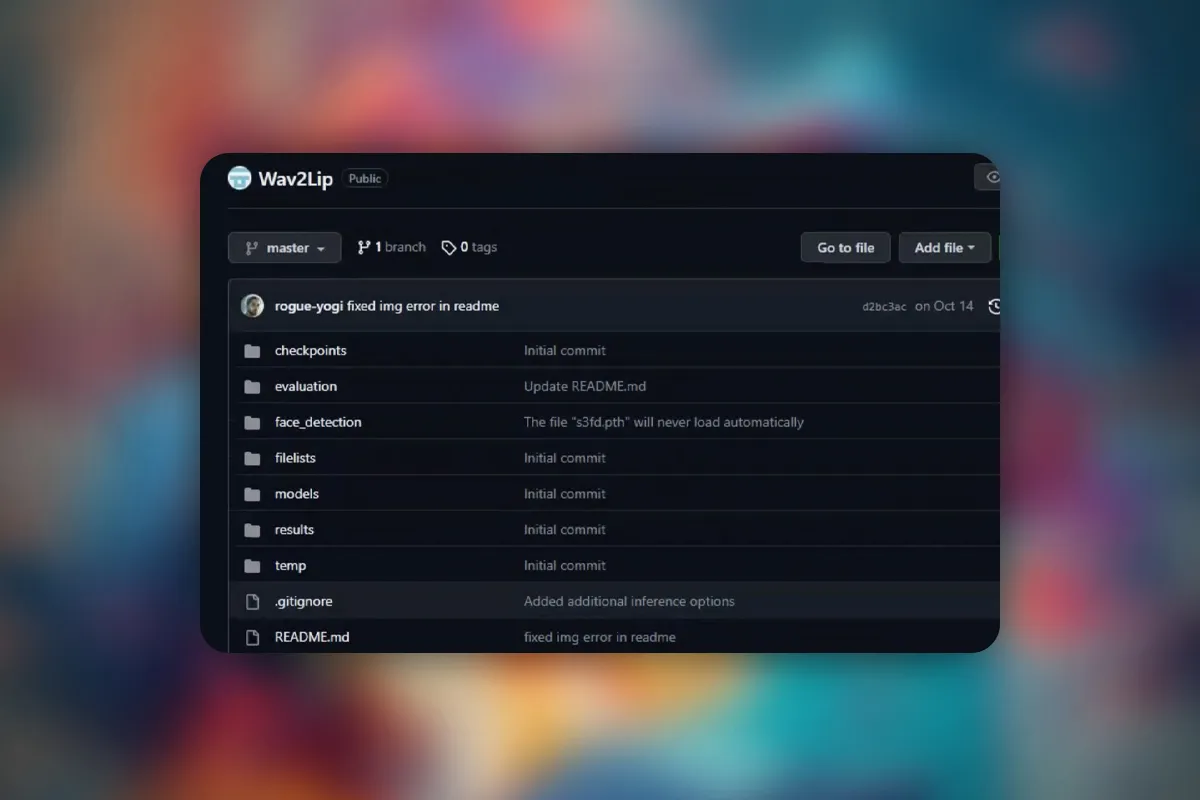Screen dimensions: 1200x800
Task: Open 'Initial commit' message in the filelists row
Action: 565,458
